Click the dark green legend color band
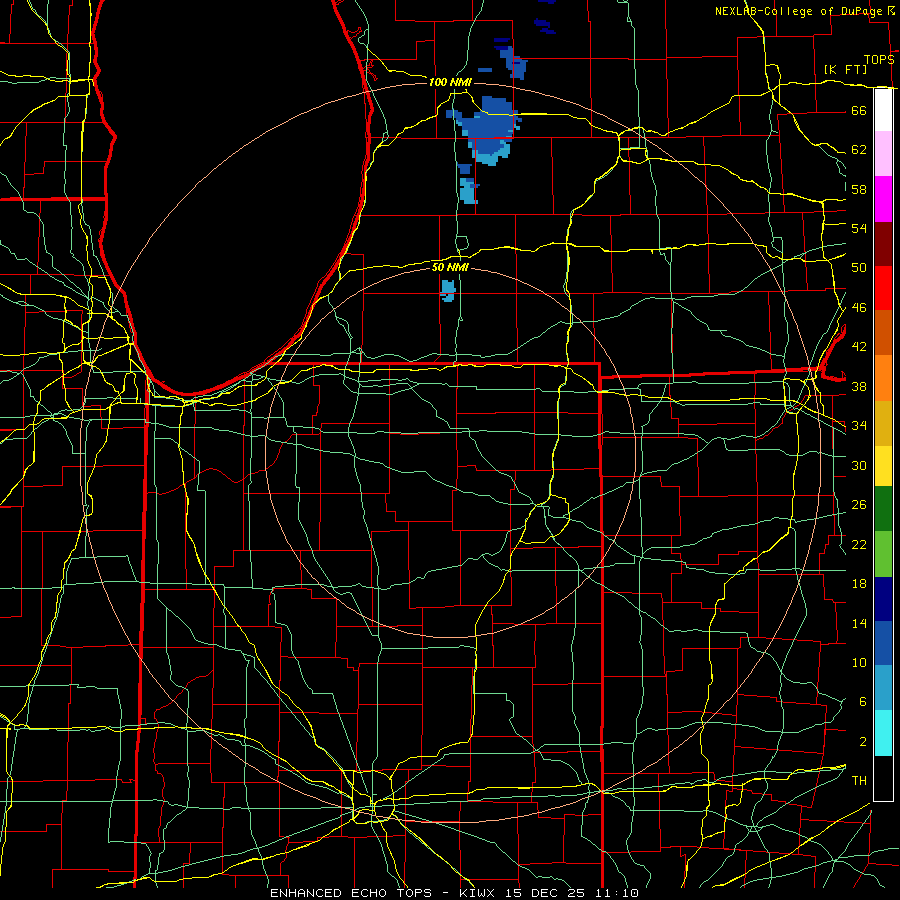The height and width of the screenshot is (900, 900). pyautogui.click(x=883, y=509)
